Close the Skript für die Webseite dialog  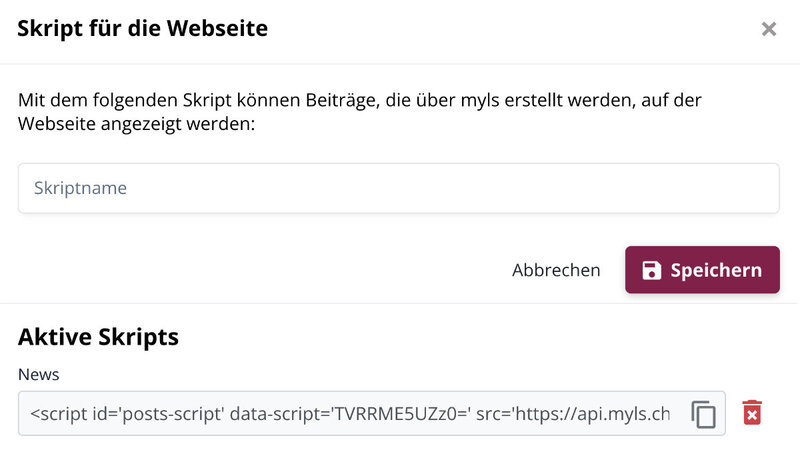tap(769, 29)
